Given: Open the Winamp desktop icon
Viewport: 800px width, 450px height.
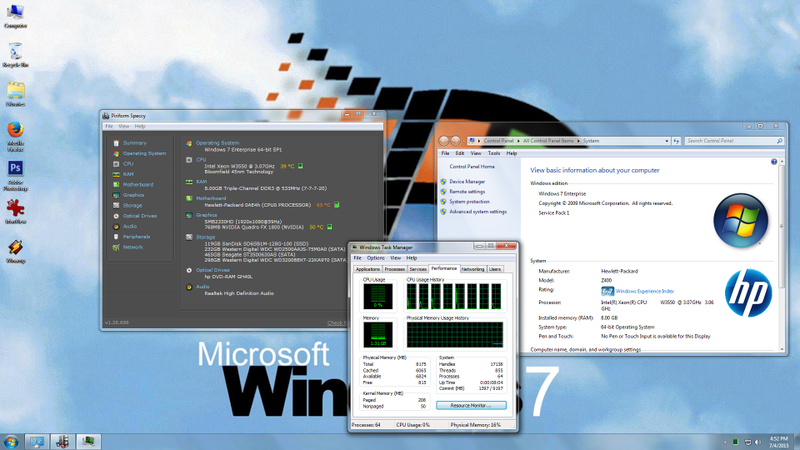Looking at the screenshot, I should click(15, 251).
